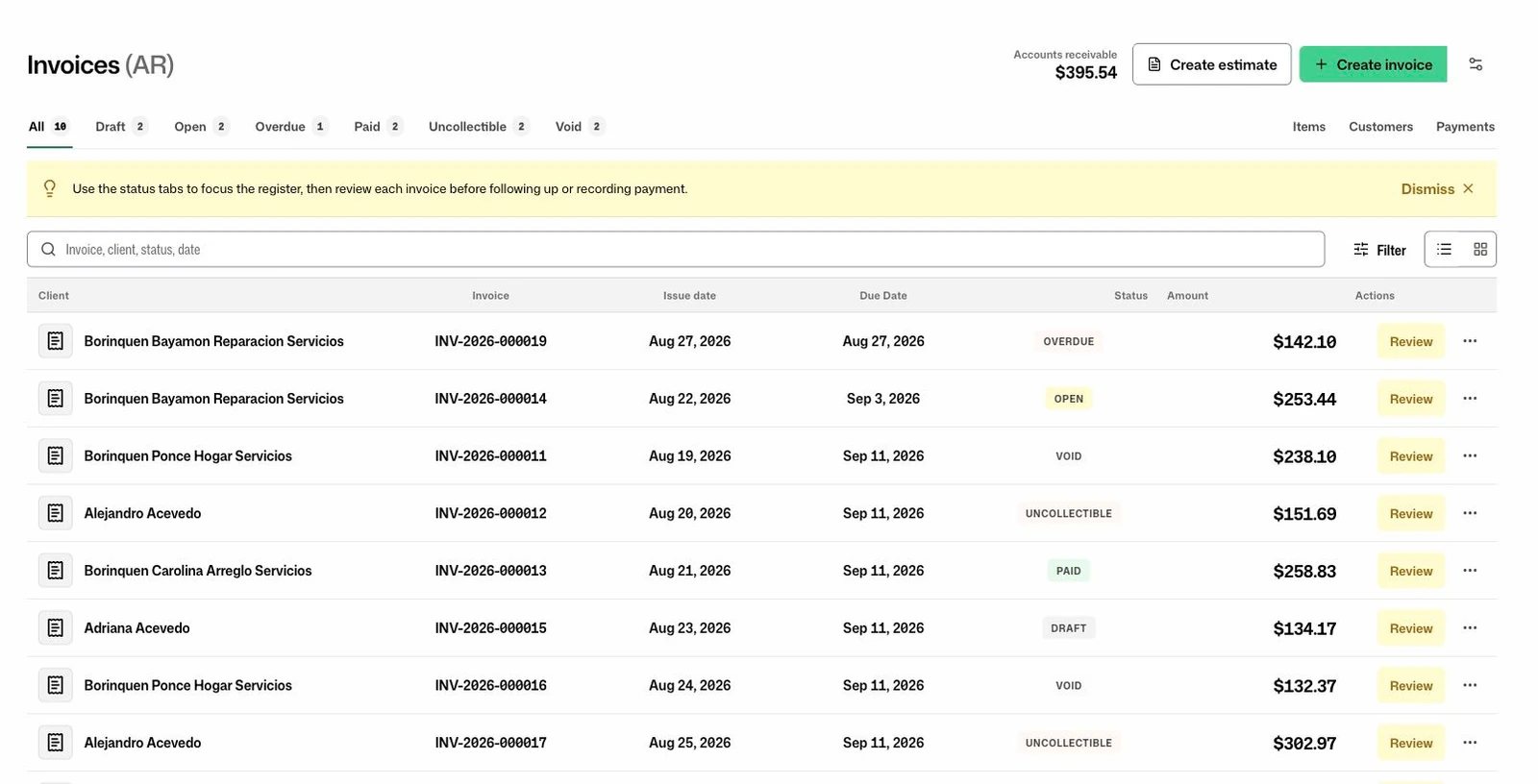The height and width of the screenshot is (784, 1538).
Task: Open more actions for INV-2026-000014
Action: (1470, 398)
